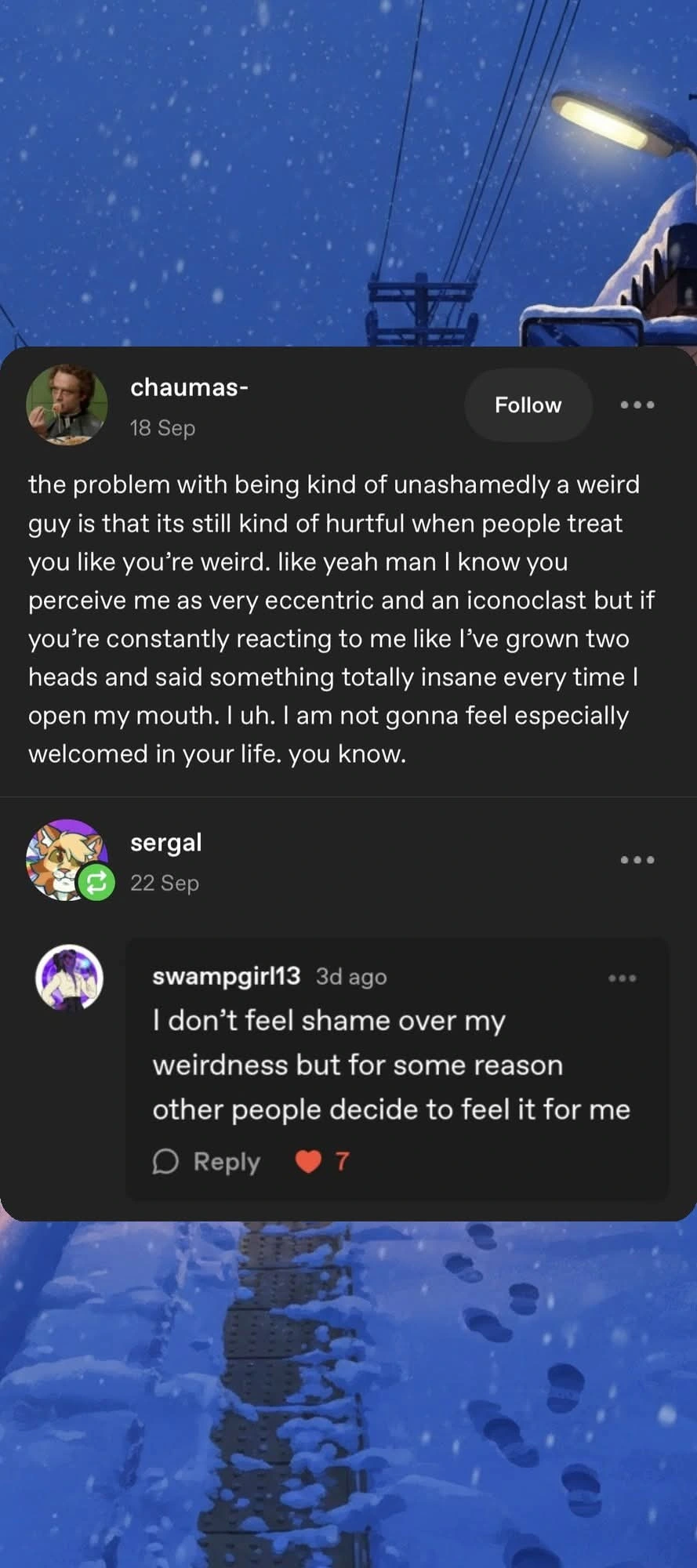Open options menu for chaumas- post
Image resolution: width=697 pixels, height=1568 pixels.
(637, 405)
